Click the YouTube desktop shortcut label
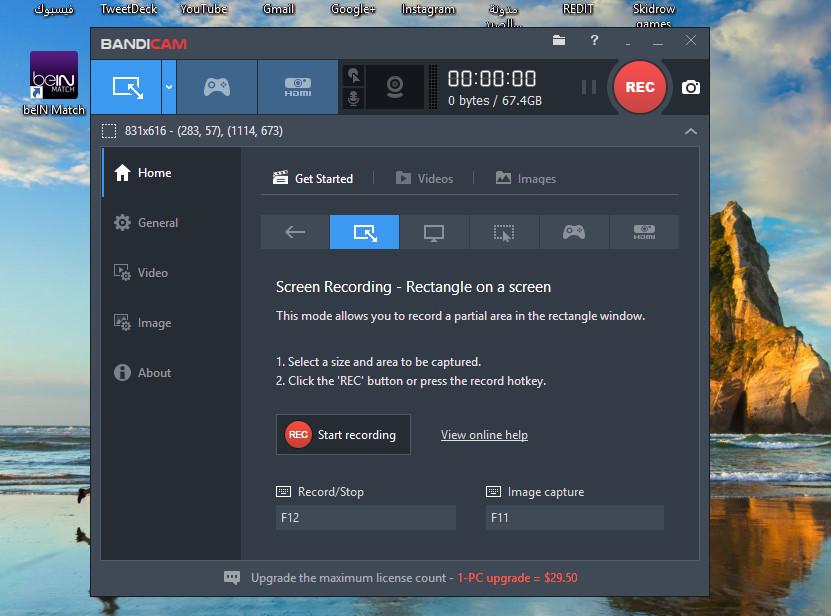831x616 pixels. tap(204, 9)
